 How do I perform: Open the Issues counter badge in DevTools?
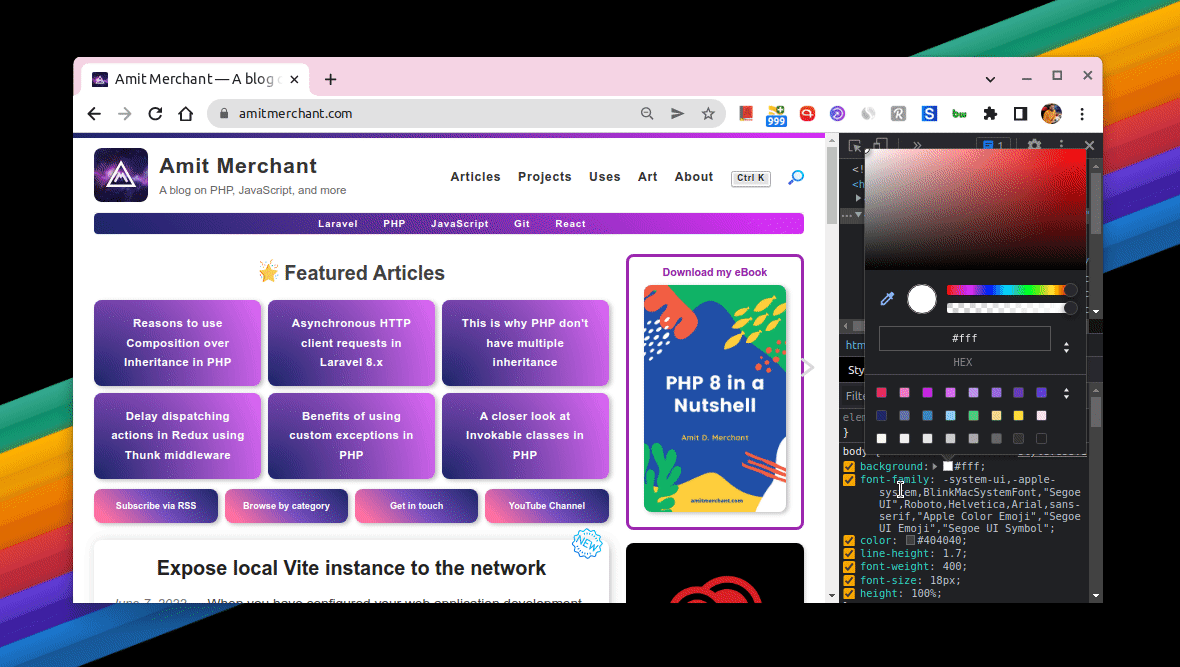point(993,145)
